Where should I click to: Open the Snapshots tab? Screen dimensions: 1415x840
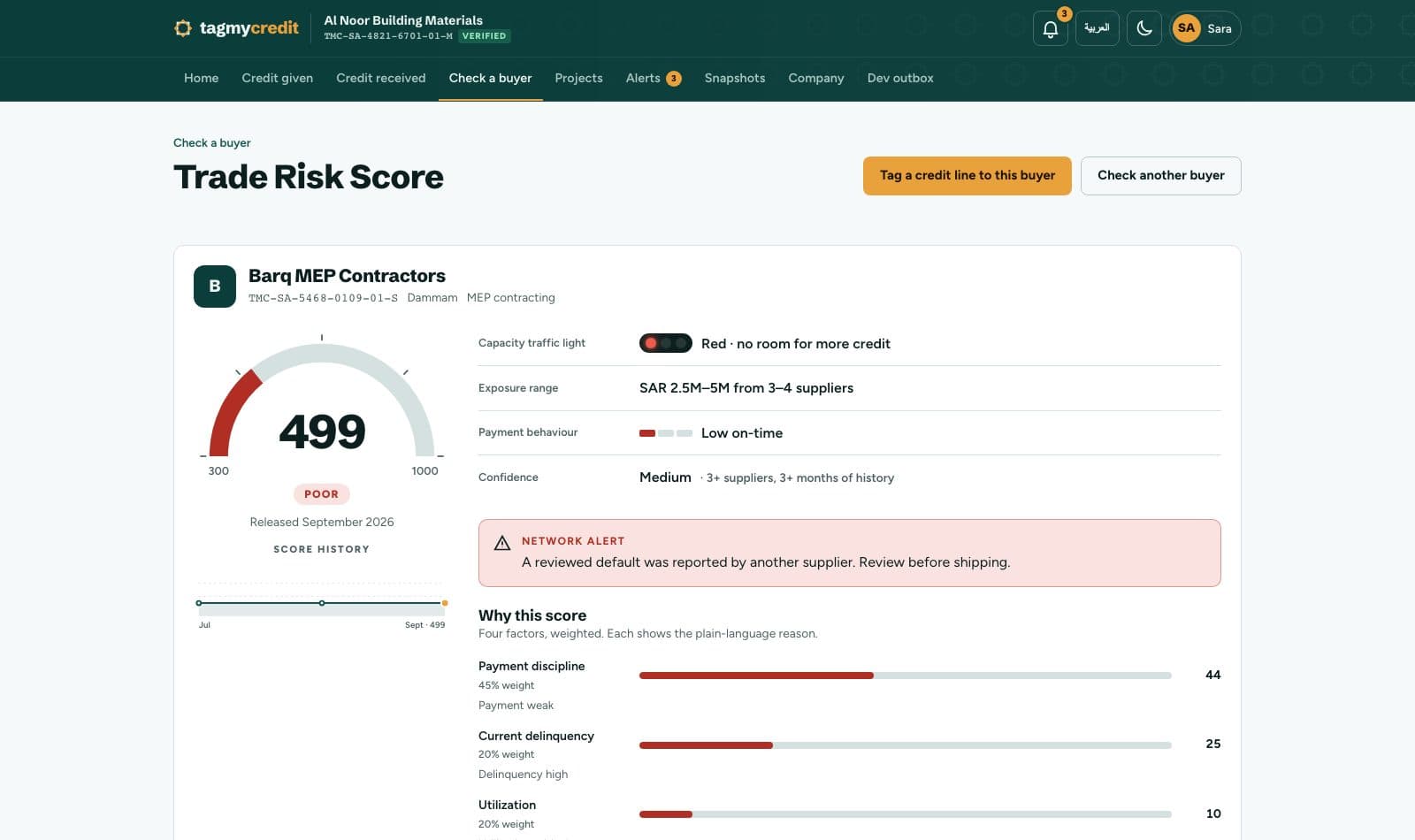pyautogui.click(x=734, y=78)
